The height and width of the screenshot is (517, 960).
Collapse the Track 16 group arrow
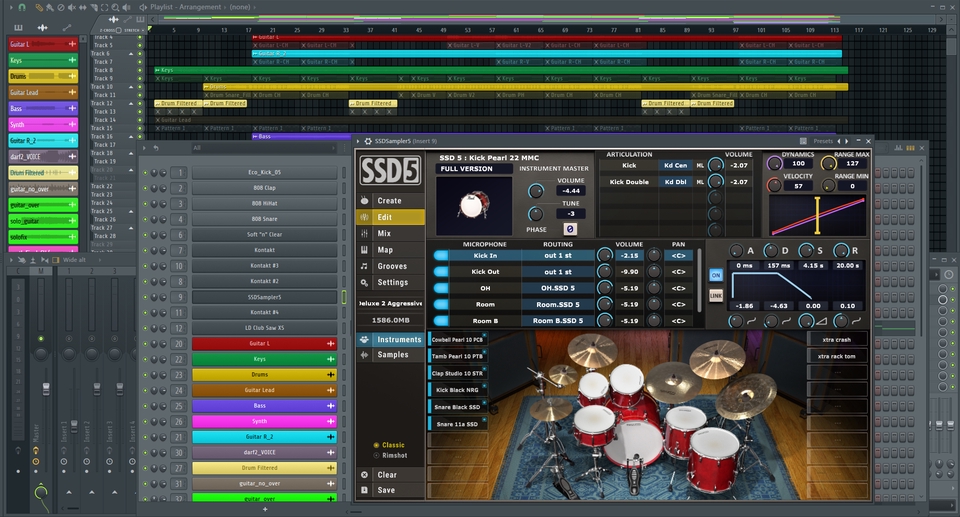pyautogui.click(x=131, y=137)
